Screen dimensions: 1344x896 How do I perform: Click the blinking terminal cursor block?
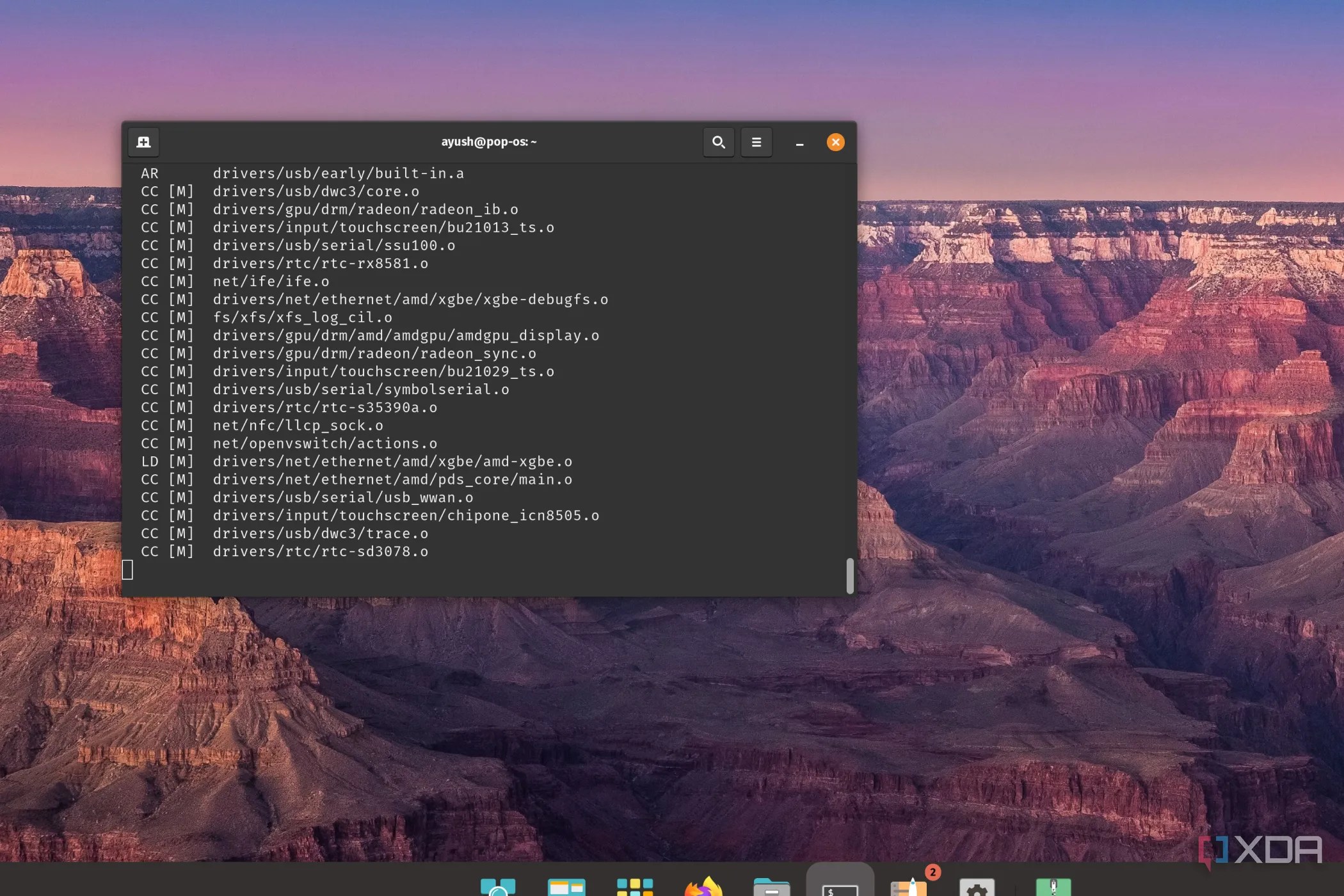[x=128, y=568]
